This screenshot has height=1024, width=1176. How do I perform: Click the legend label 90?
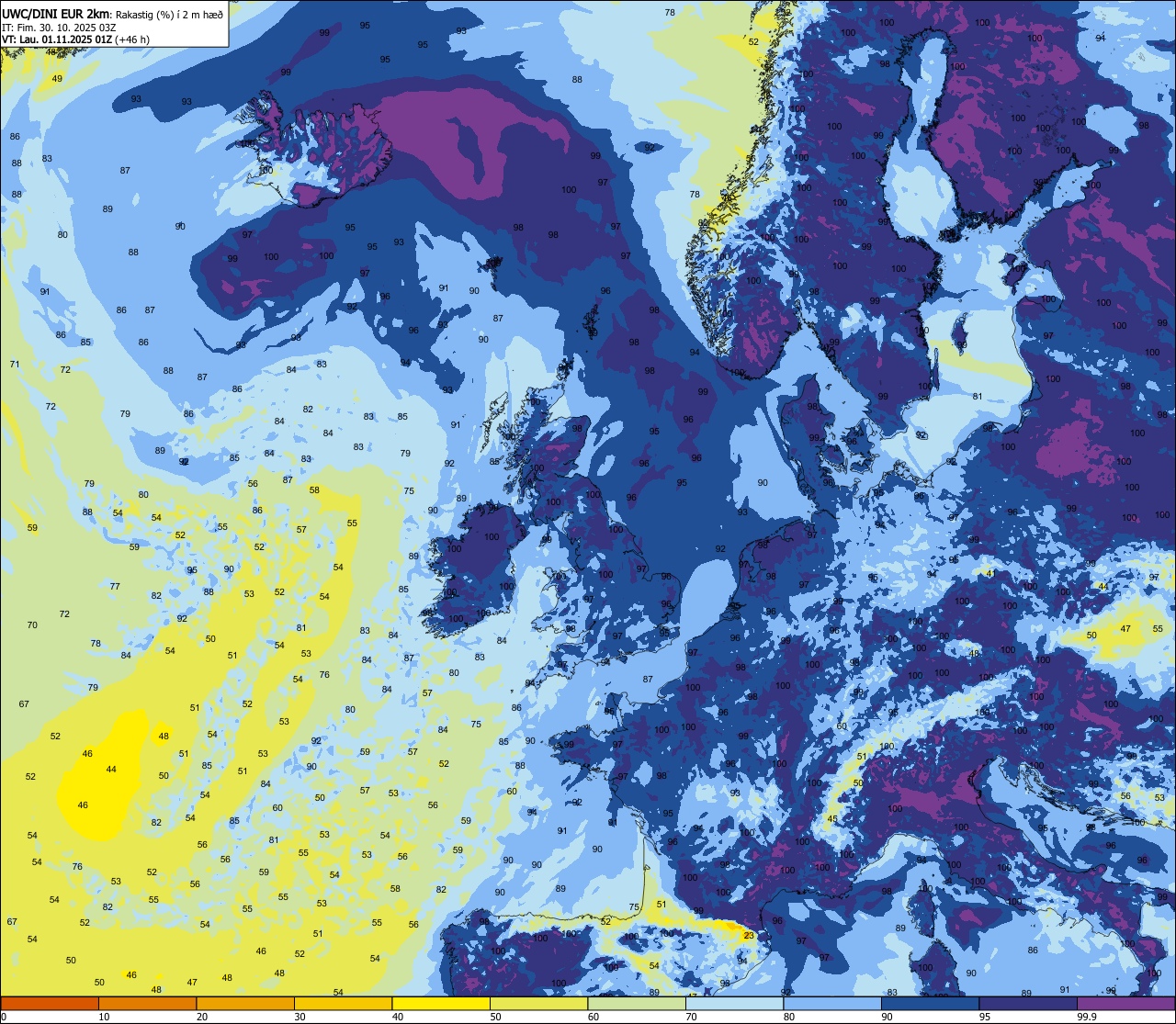click(887, 1017)
